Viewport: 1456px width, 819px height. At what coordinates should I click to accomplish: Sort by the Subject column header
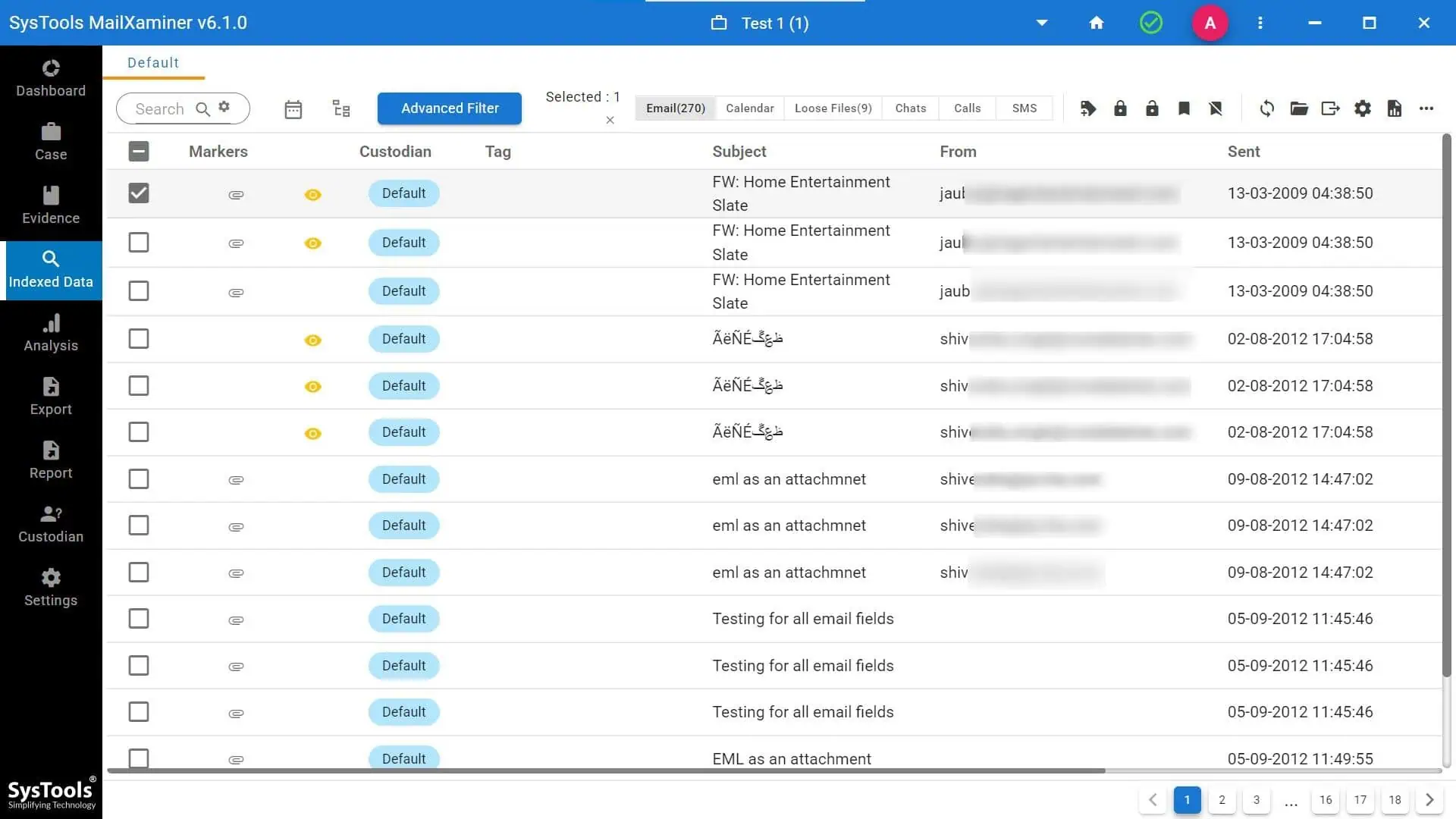click(x=739, y=152)
